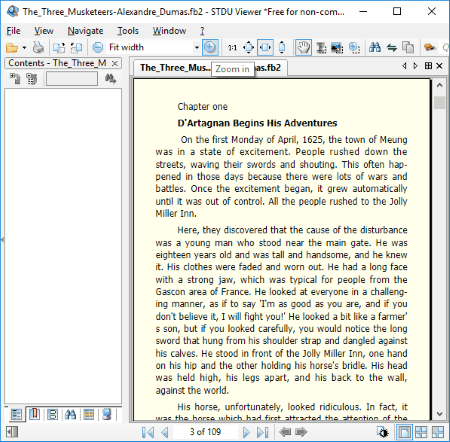This screenshot has width=450, height=442.
Task: Open Find with the binoculars toolbar icon
Action: point(375,48)
